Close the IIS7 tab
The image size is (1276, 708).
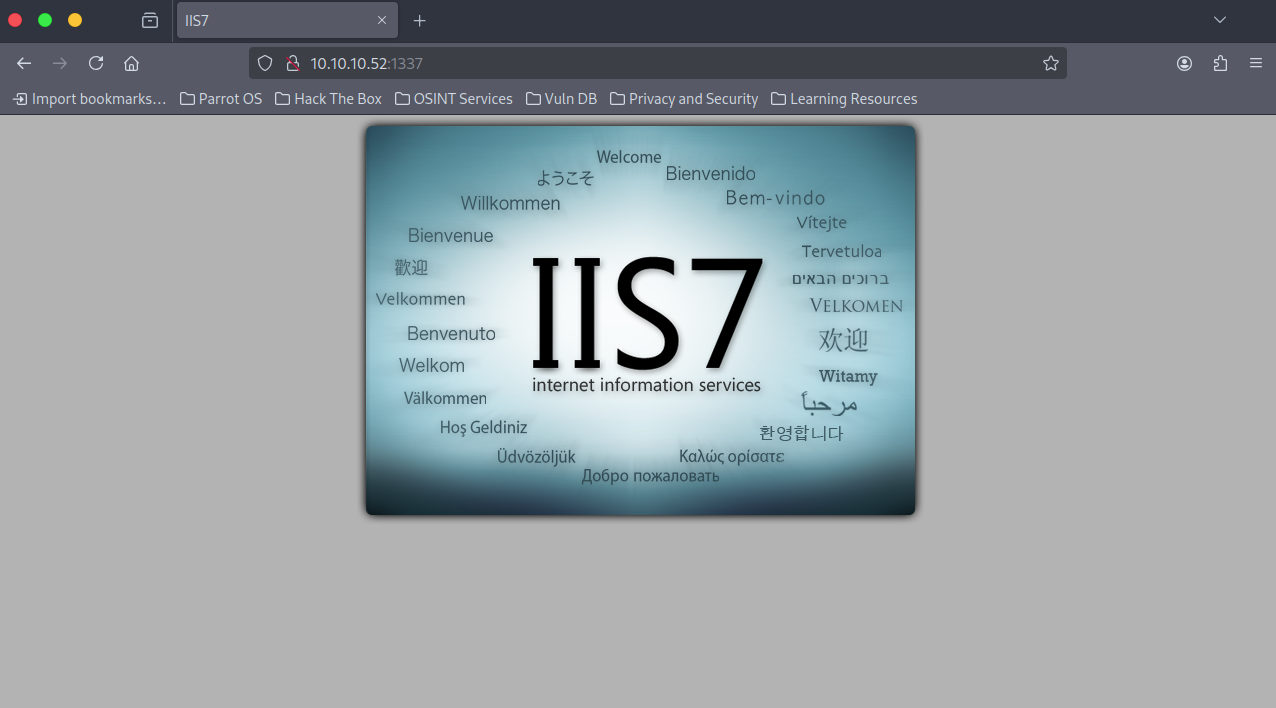tap(382, 20)
